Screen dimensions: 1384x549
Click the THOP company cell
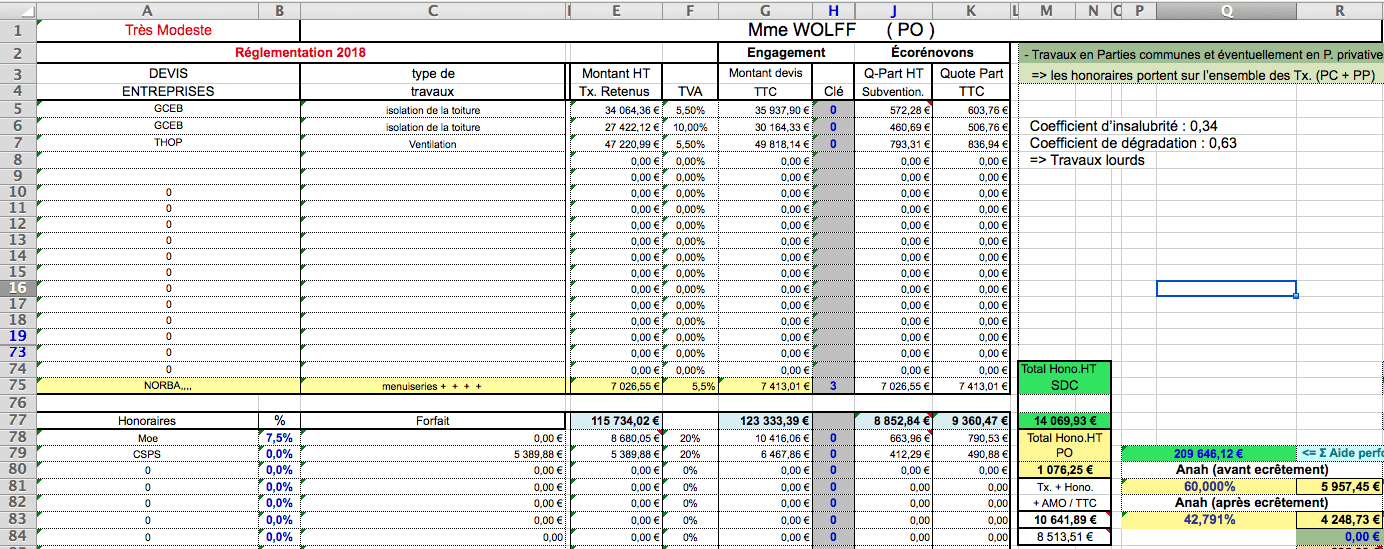click(x=168, y=144)
